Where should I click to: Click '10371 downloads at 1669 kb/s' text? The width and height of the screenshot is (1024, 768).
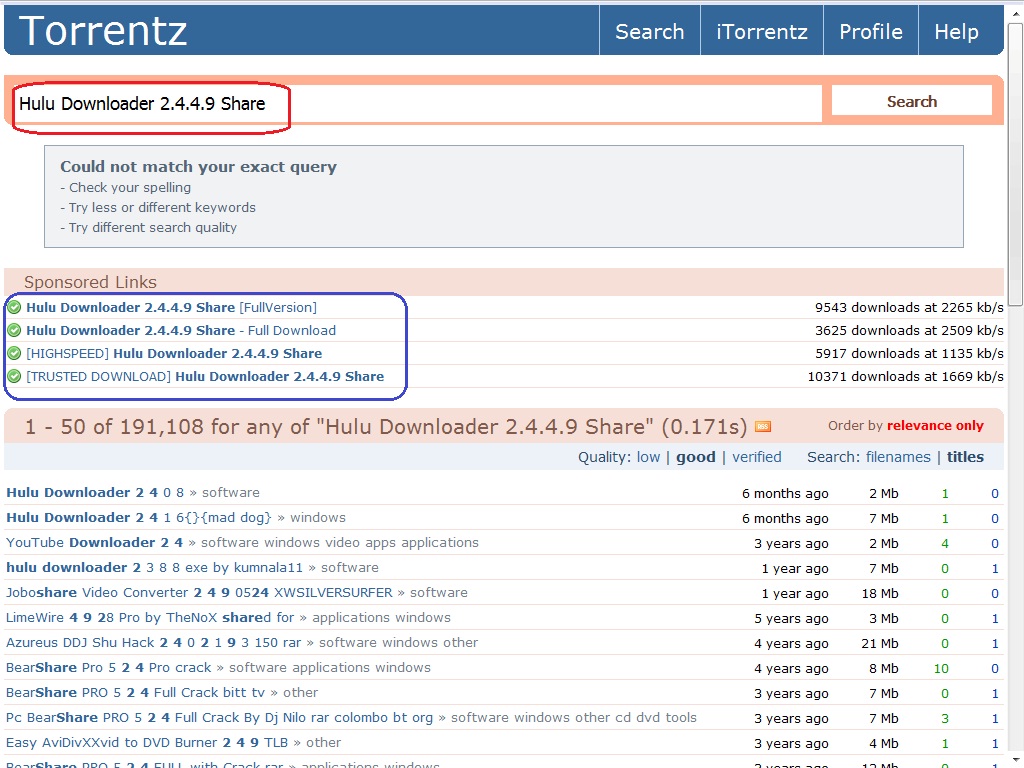(x=905, y=376)
